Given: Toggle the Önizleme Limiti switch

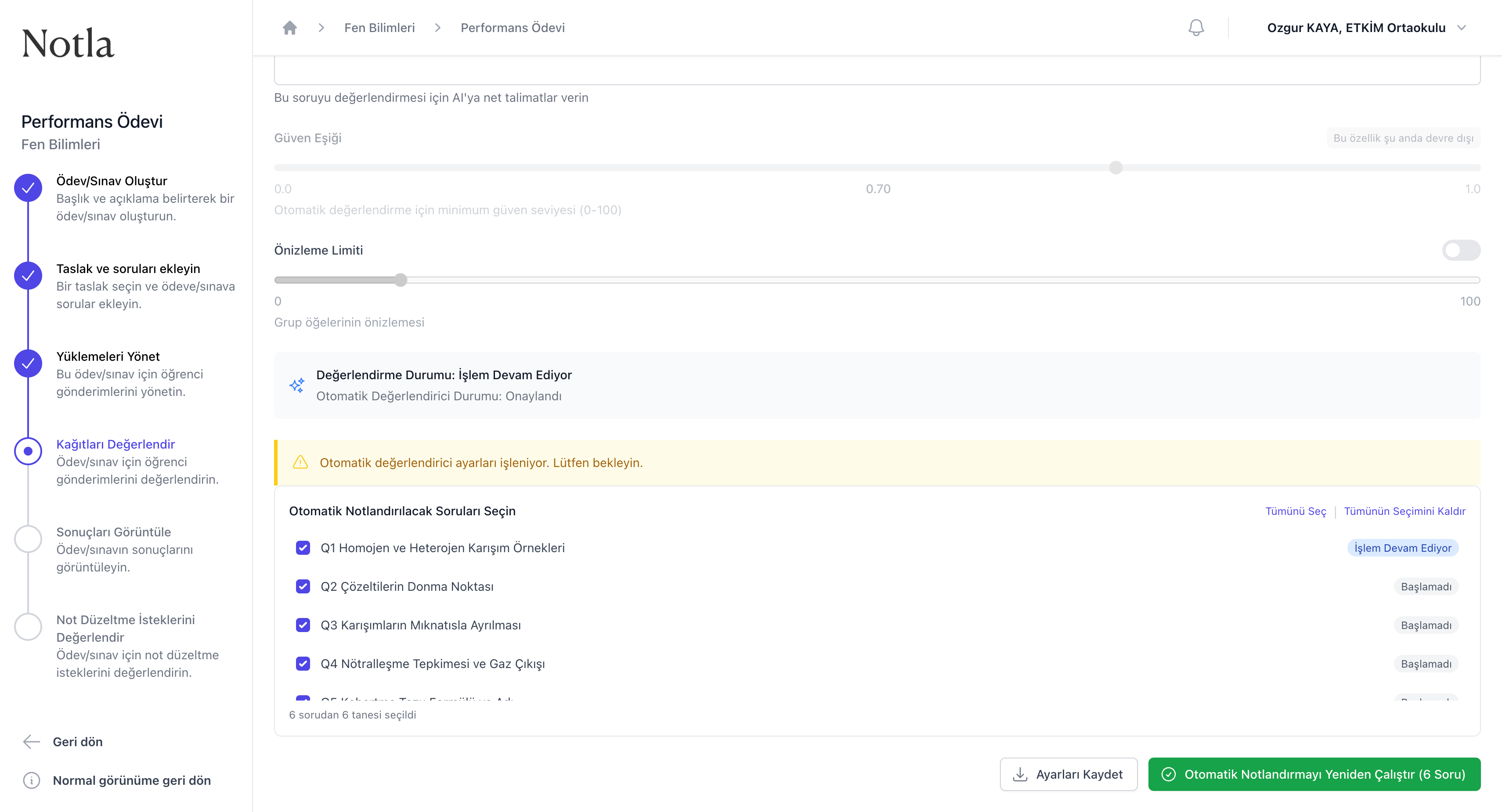Looking at the screenshot, I should coord(1461,250).
